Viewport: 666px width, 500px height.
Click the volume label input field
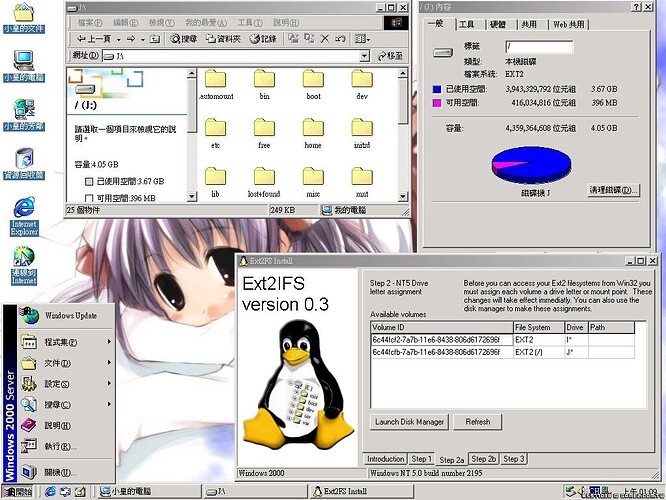point(539,47)
